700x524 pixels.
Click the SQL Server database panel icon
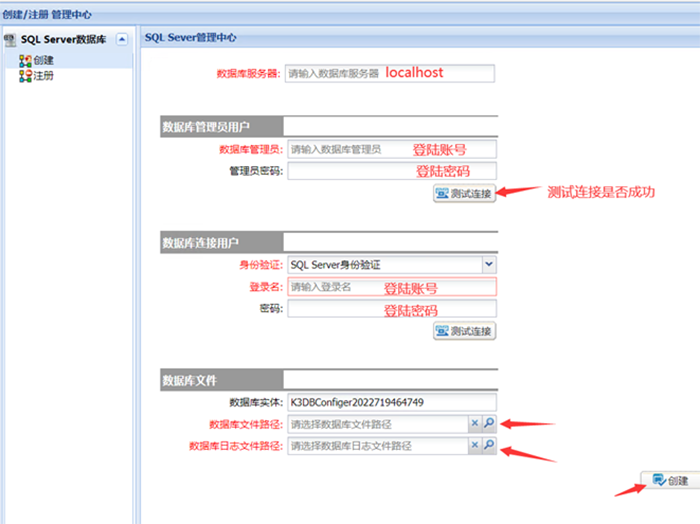9,40
